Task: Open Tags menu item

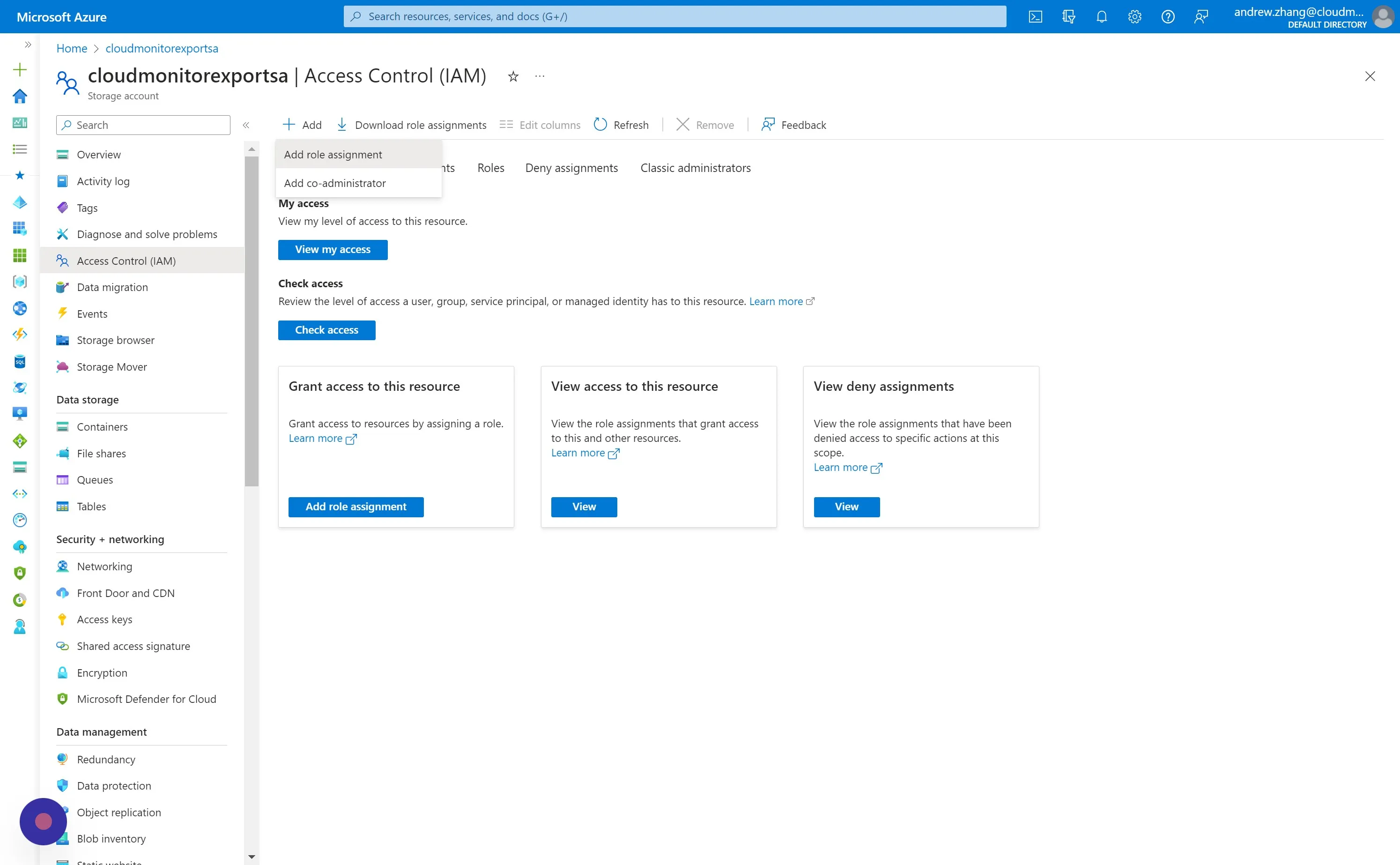Action: (x=142, y=208)
